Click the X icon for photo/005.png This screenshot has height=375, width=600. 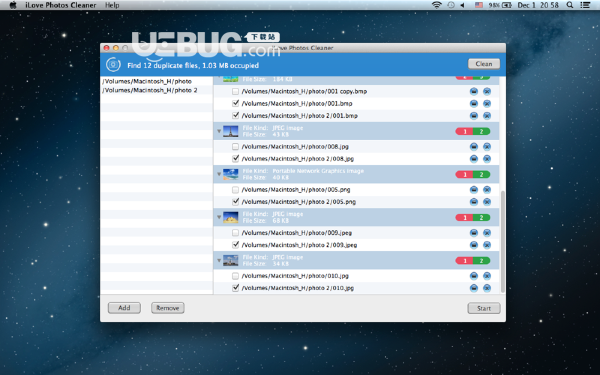coord(487,190)
